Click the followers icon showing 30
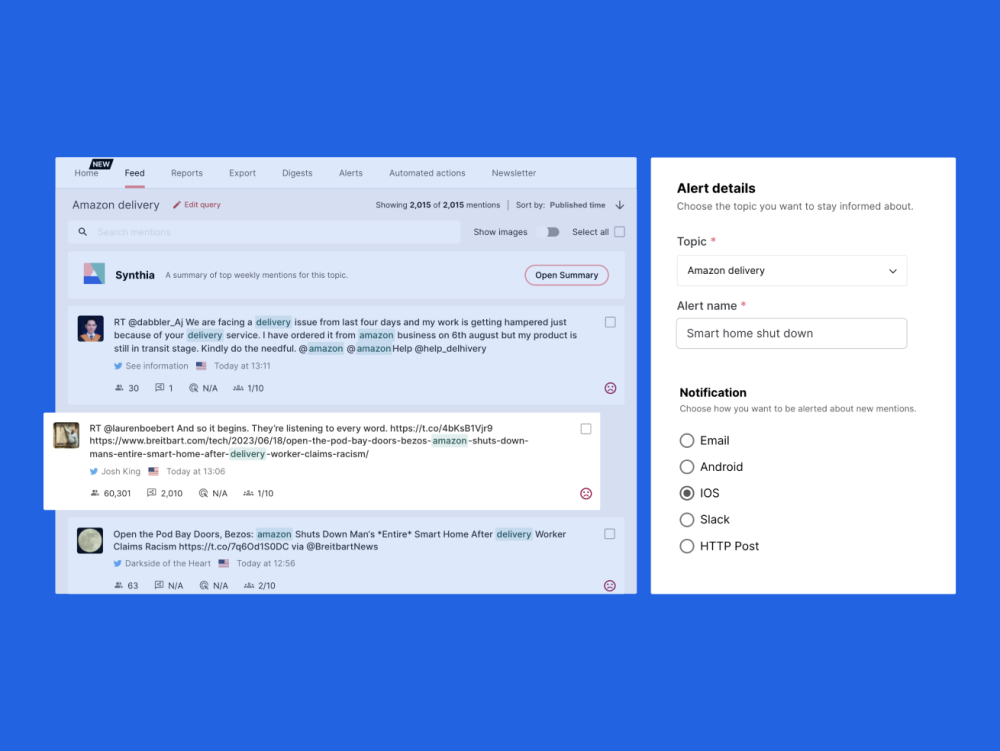1000x751 pixels. pyautogui.click(x=119, y=388)
